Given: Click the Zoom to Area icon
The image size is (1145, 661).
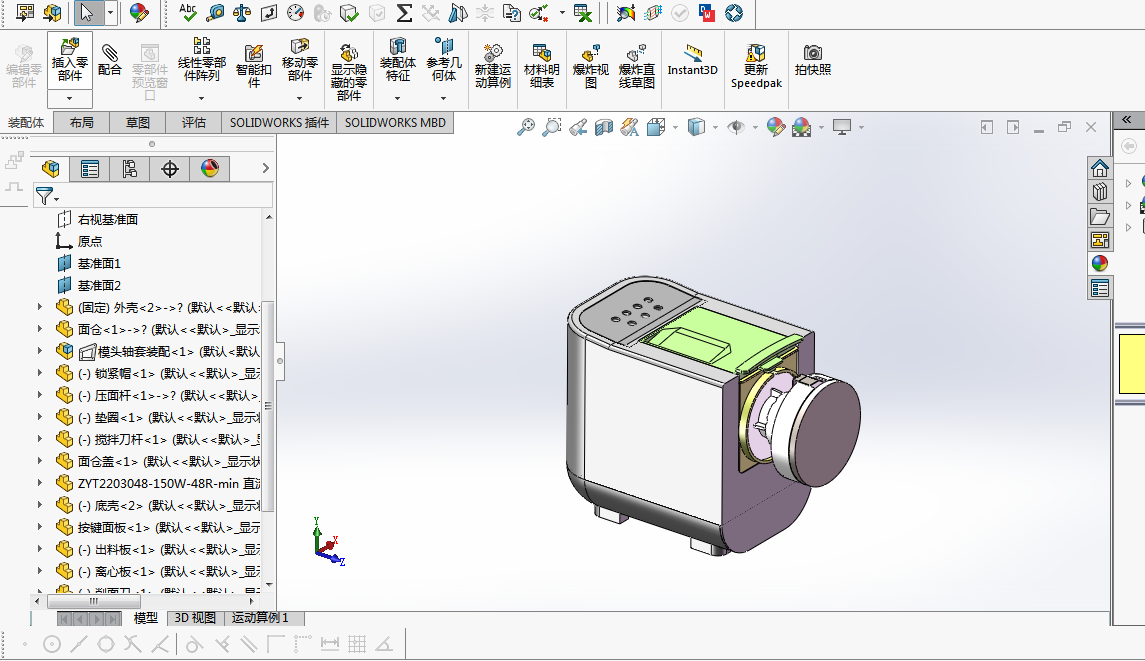Looking at the screenshot, I should (552, 127).
